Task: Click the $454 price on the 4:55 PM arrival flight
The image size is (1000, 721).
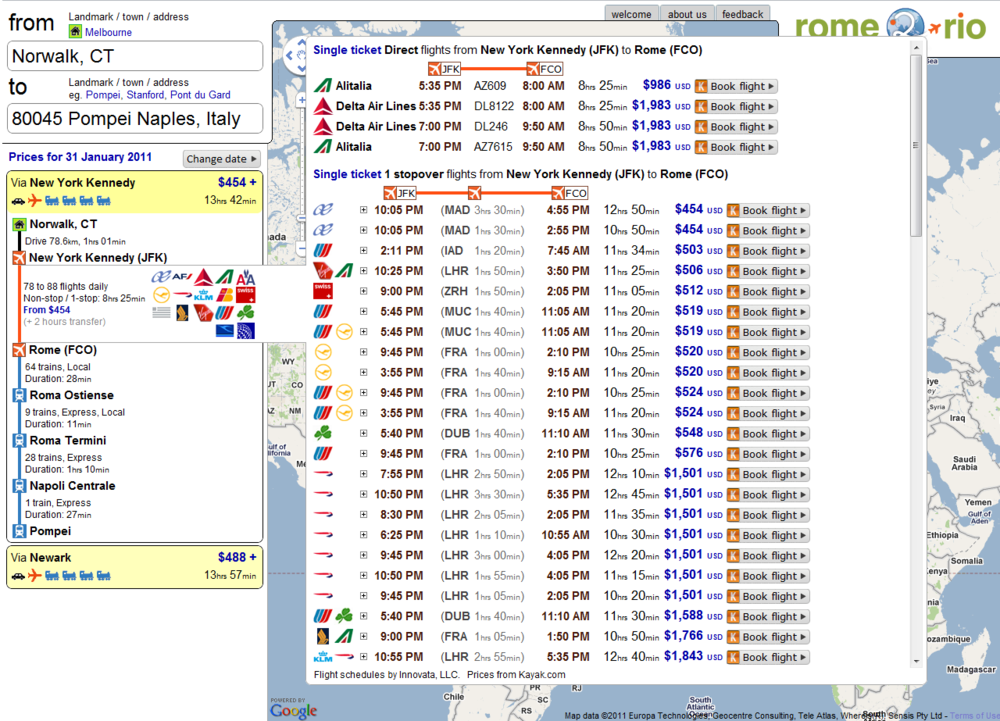Action: pos(689,209)
